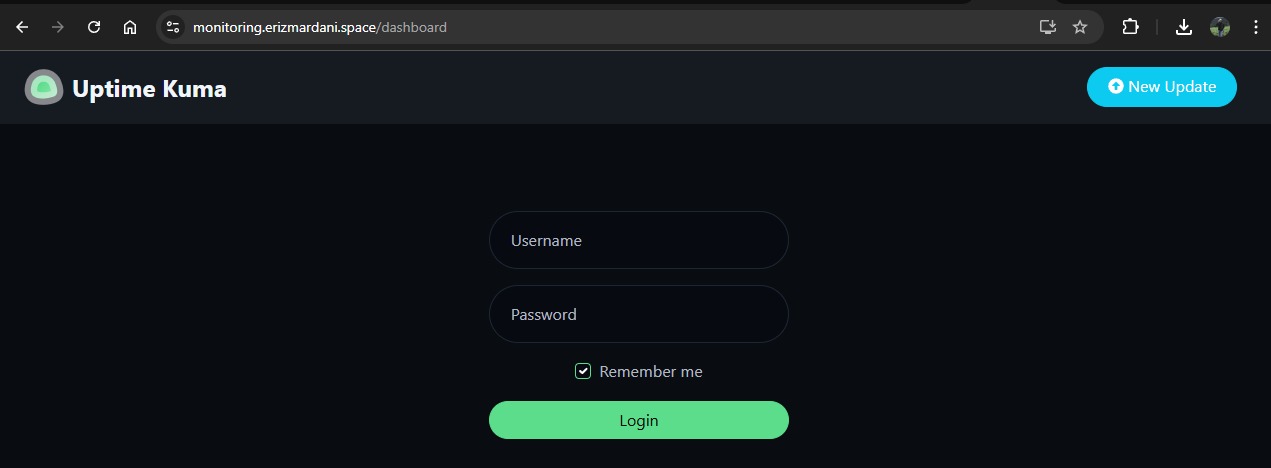
Task: Click the Remember me label text
Action: click(651, 372)
